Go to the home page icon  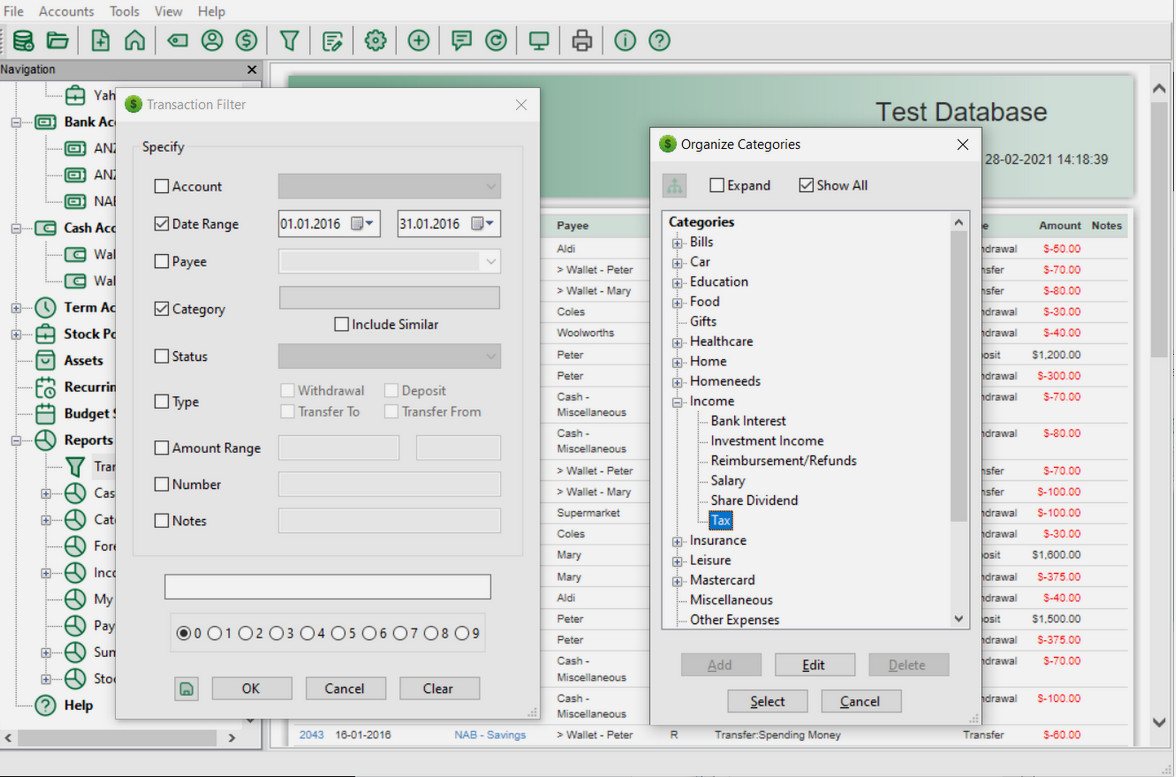coord(135,40)
